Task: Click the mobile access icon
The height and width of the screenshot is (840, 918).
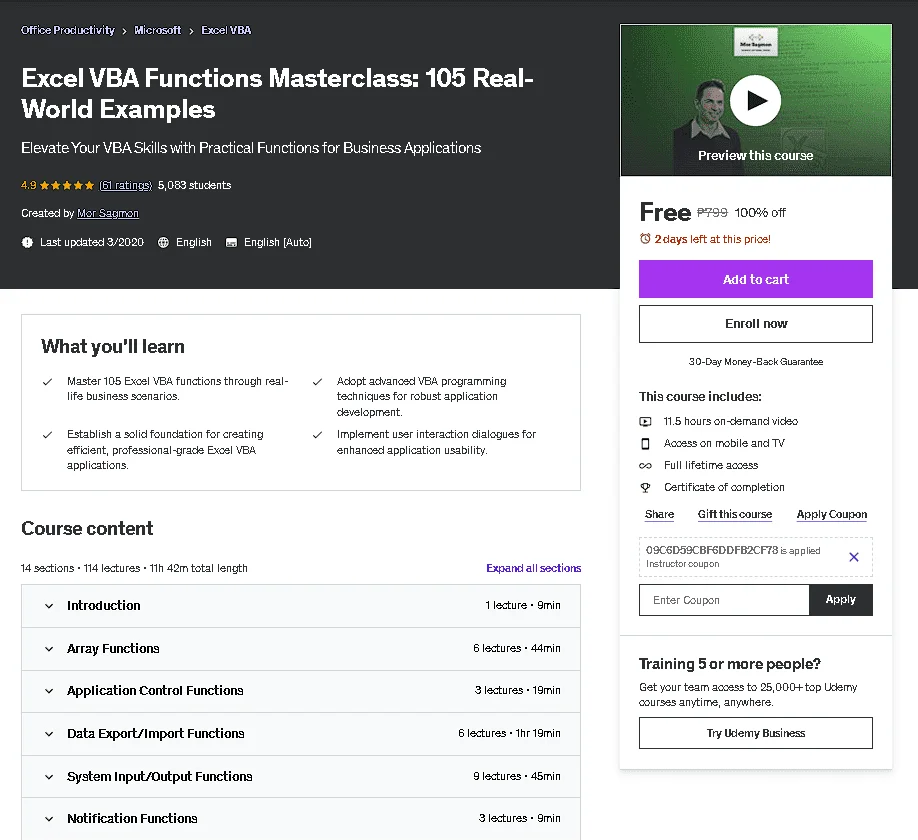Action: point(645,444)
